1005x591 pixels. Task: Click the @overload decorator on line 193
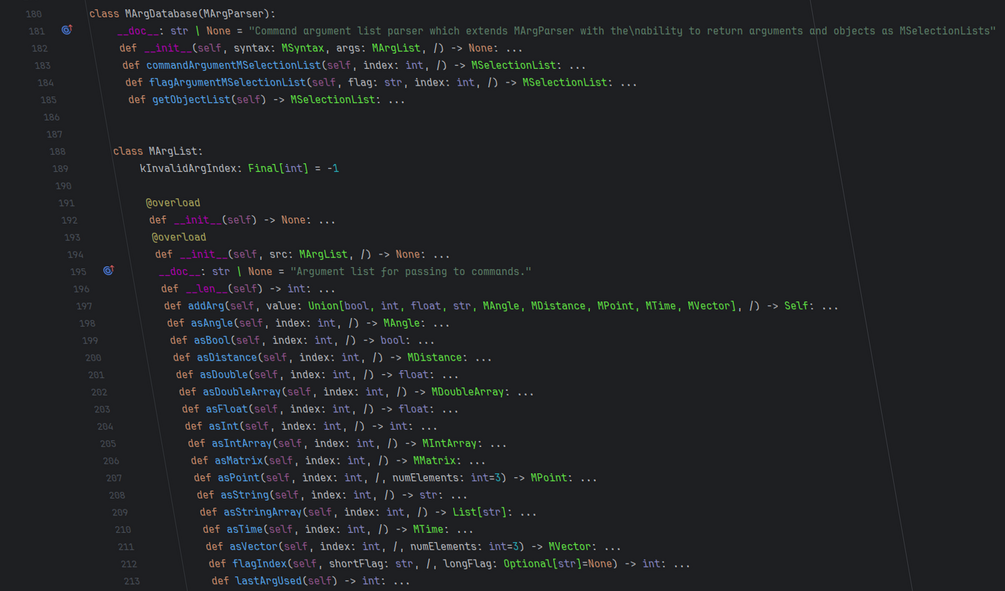[179, 237]
